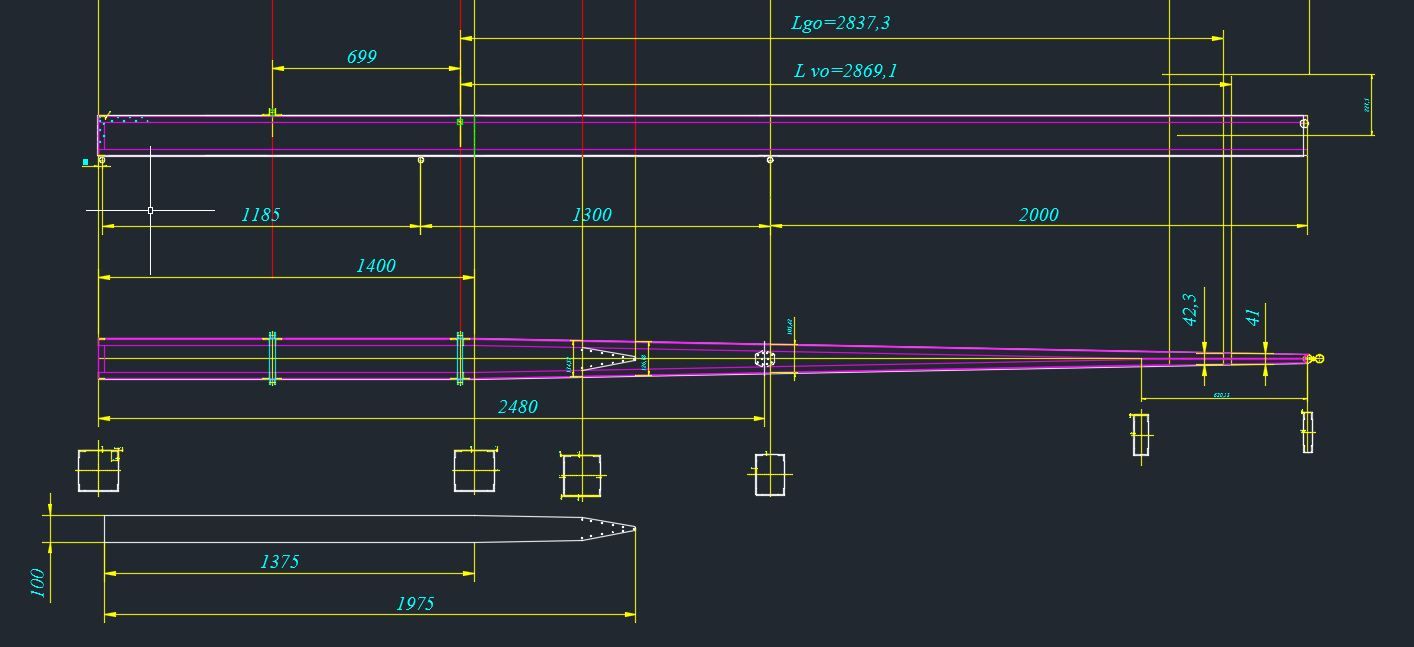Viewport: 1414px width, 647px height.
Task: Click the 1375 dimension text
Action: (279, 562)
